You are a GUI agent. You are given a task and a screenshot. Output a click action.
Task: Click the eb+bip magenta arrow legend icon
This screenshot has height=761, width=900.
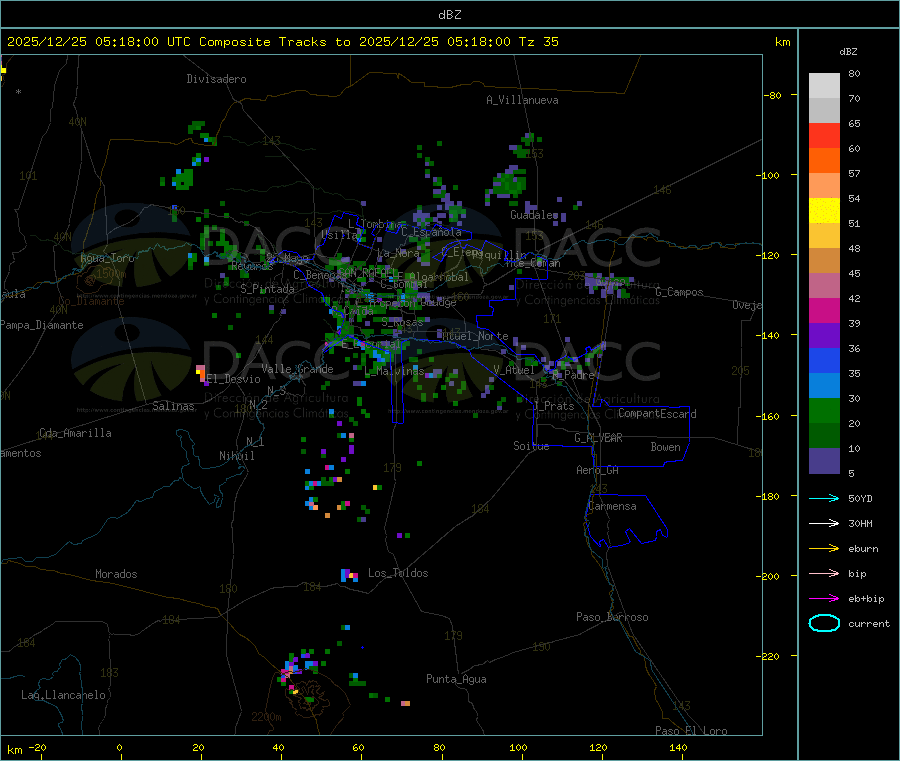pyautogui.click(x=824, y=598)
